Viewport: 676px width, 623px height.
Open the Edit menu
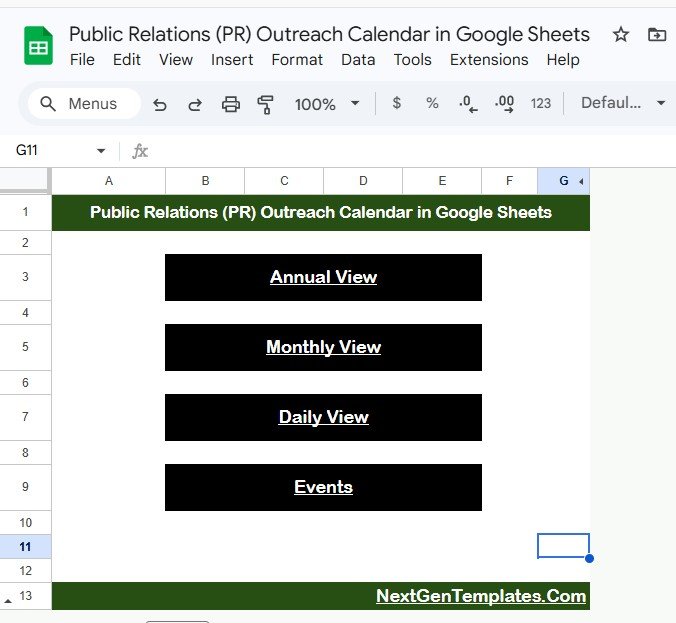(x=126, y=59)
